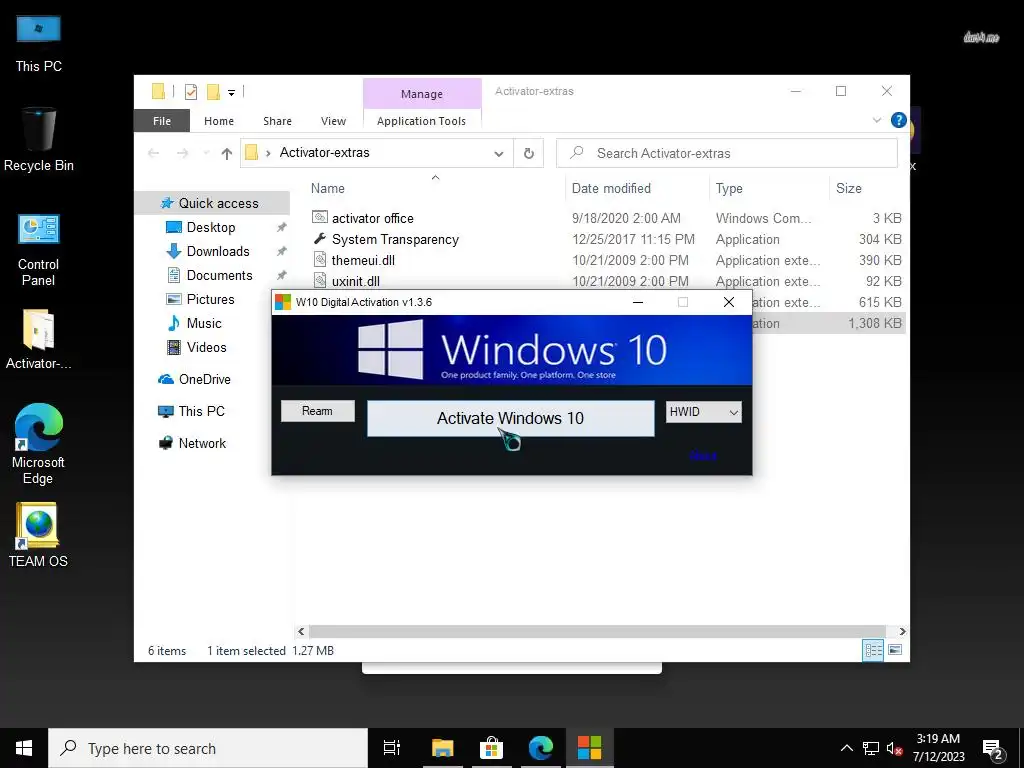Image resolution: width=1024 pixels, height=768 pixels.
Task: Open Customize Quick Access Toolbar dropdown
Action: 231,93
